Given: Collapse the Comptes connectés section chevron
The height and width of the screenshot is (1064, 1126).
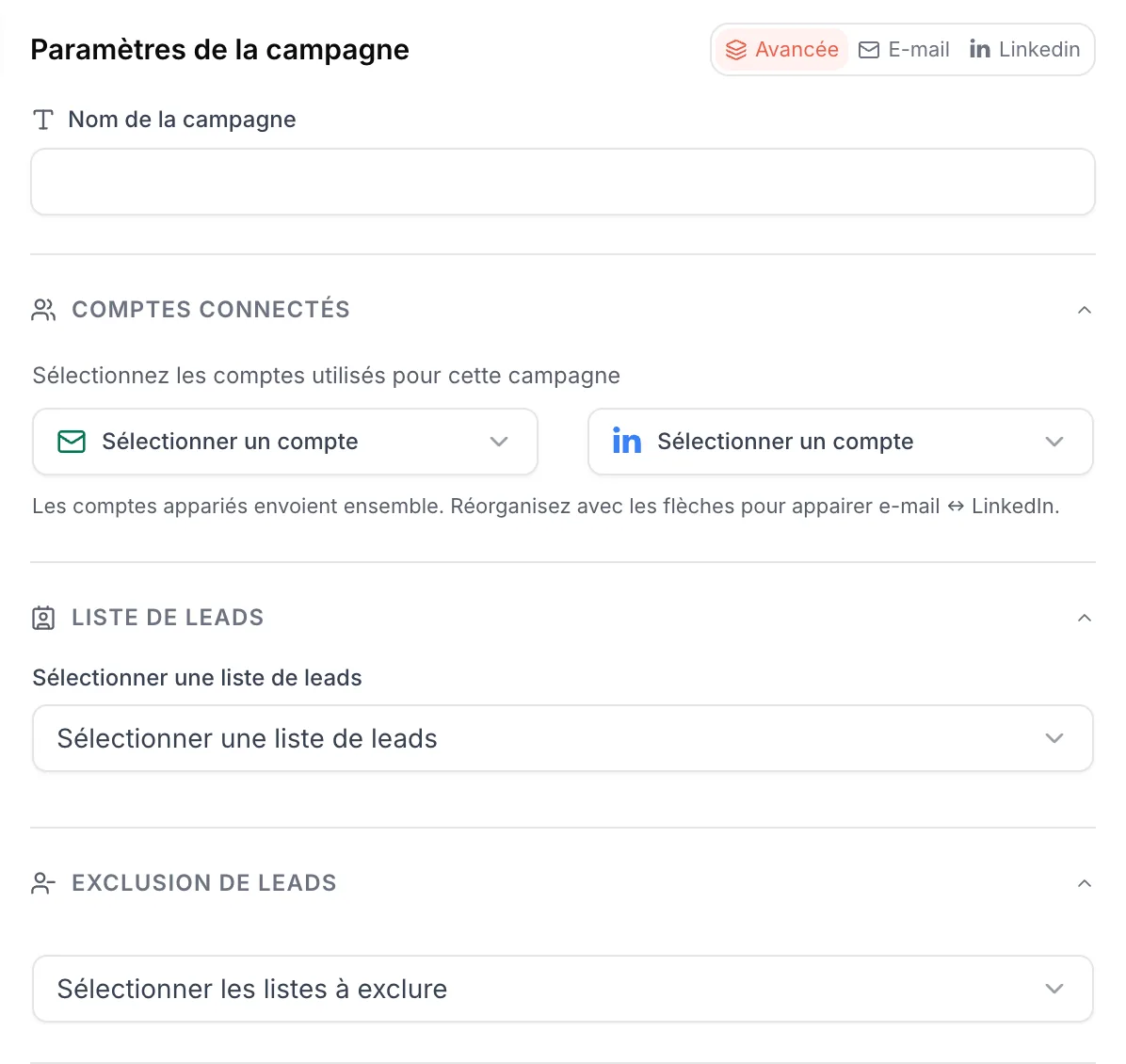Looking at the screenshot, I should [x=1085, y=311].
